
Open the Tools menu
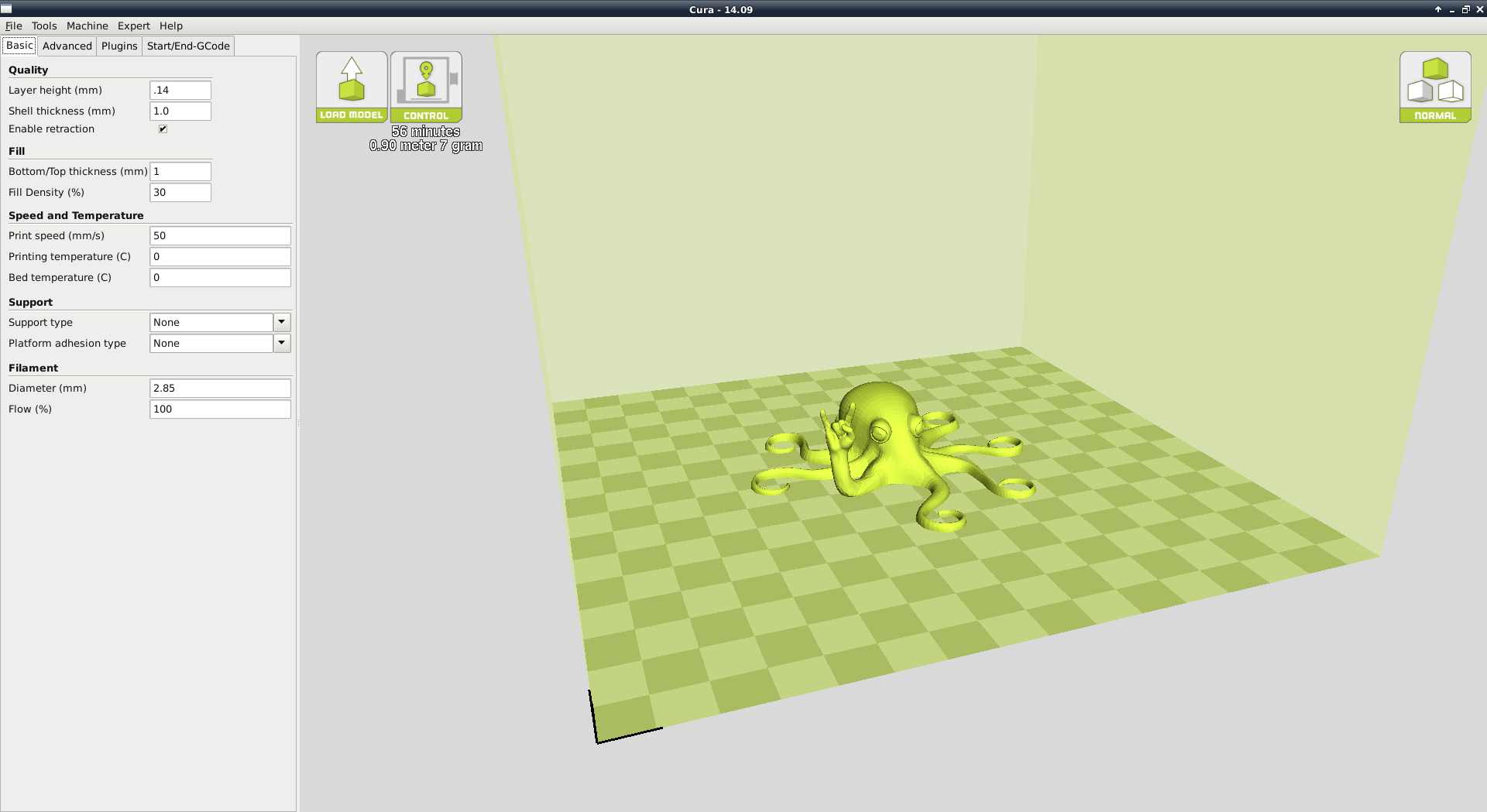point(44,26)
